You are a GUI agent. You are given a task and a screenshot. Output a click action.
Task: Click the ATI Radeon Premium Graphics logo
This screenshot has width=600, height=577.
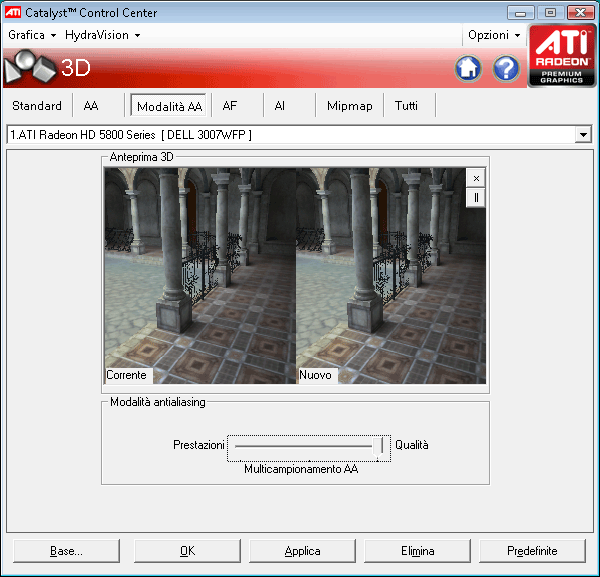coord(562,55)
